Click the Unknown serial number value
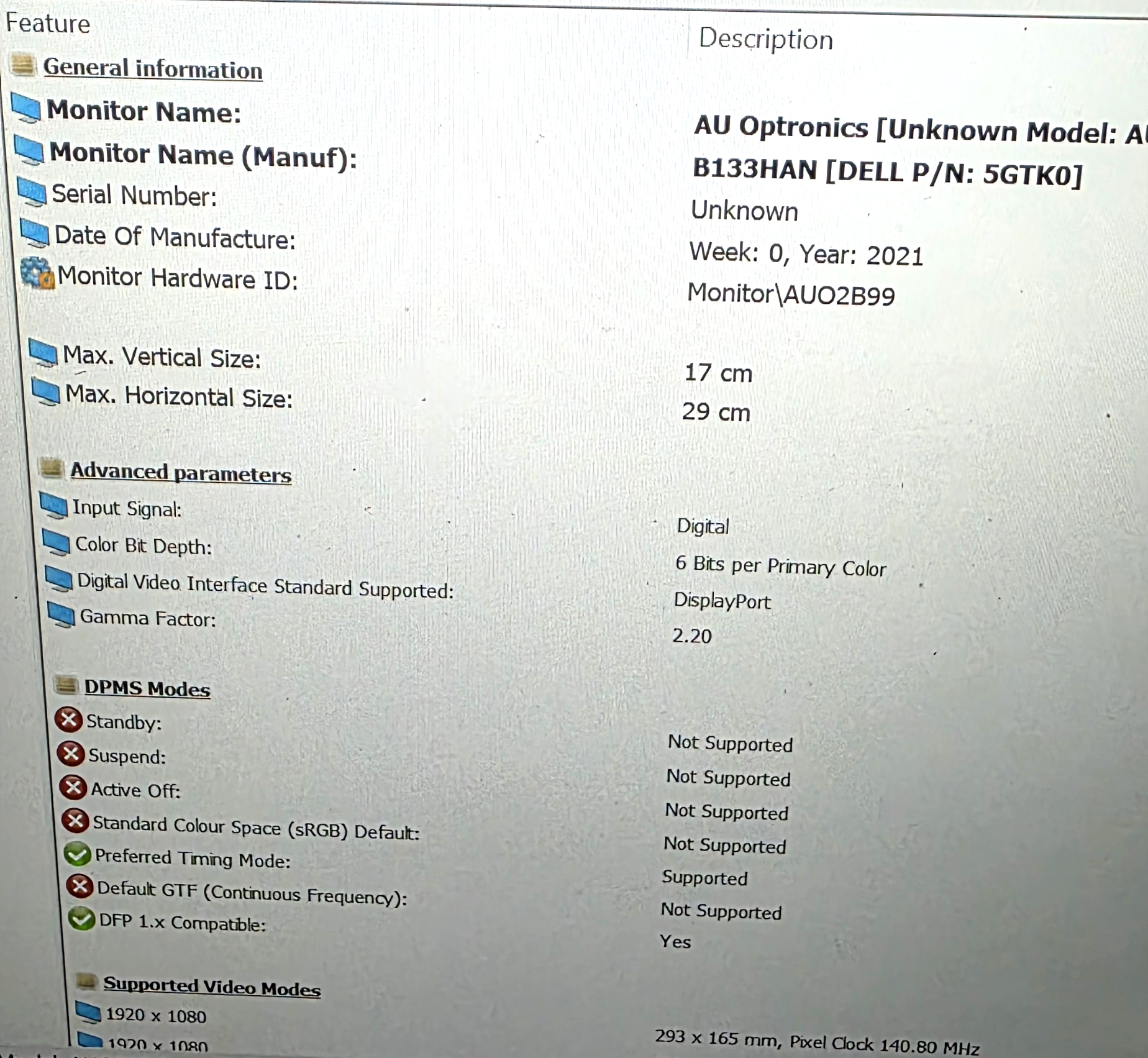Viewport: 1148px width, 1058px height. [x=744, y=211]
